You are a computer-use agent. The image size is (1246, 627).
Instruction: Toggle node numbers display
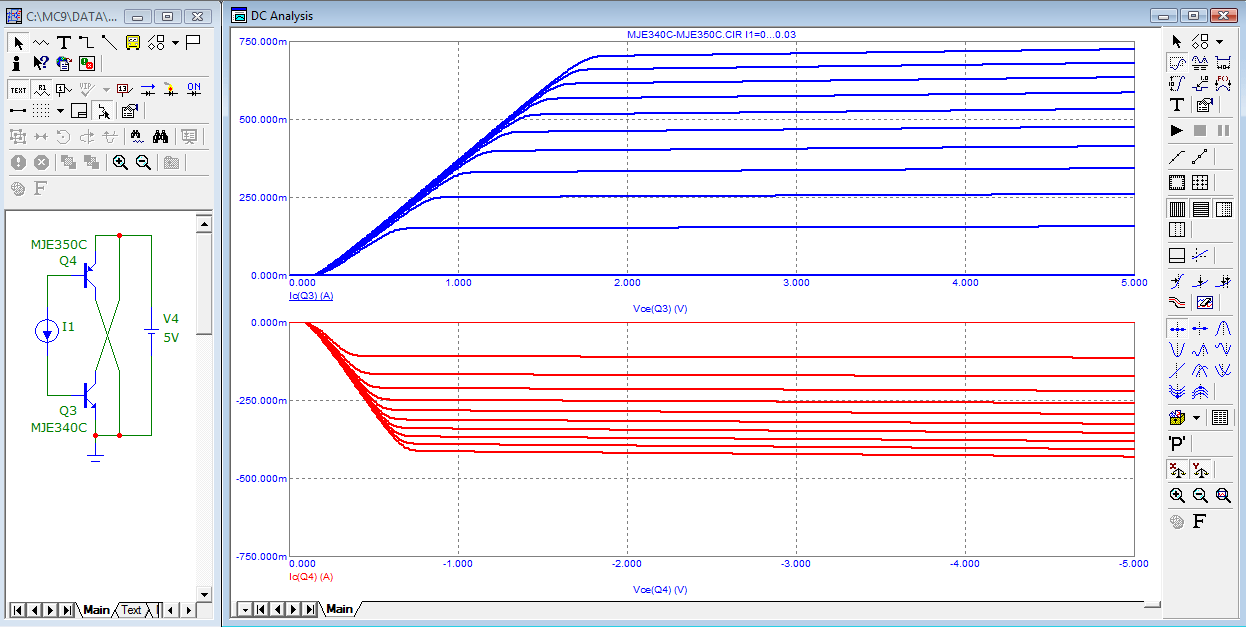click(x=64, y=90)
